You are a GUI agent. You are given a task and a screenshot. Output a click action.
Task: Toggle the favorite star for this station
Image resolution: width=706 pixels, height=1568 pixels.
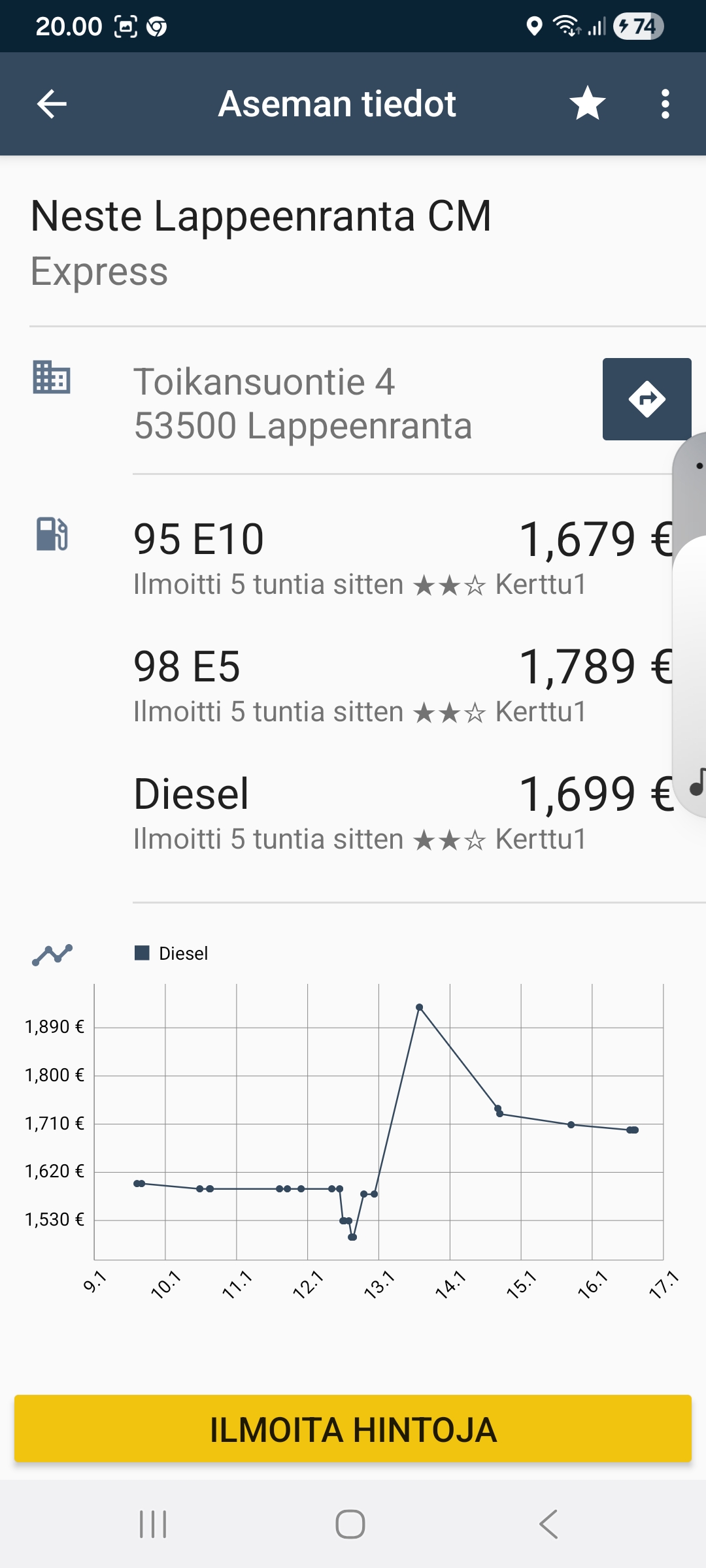coord(587,104)
